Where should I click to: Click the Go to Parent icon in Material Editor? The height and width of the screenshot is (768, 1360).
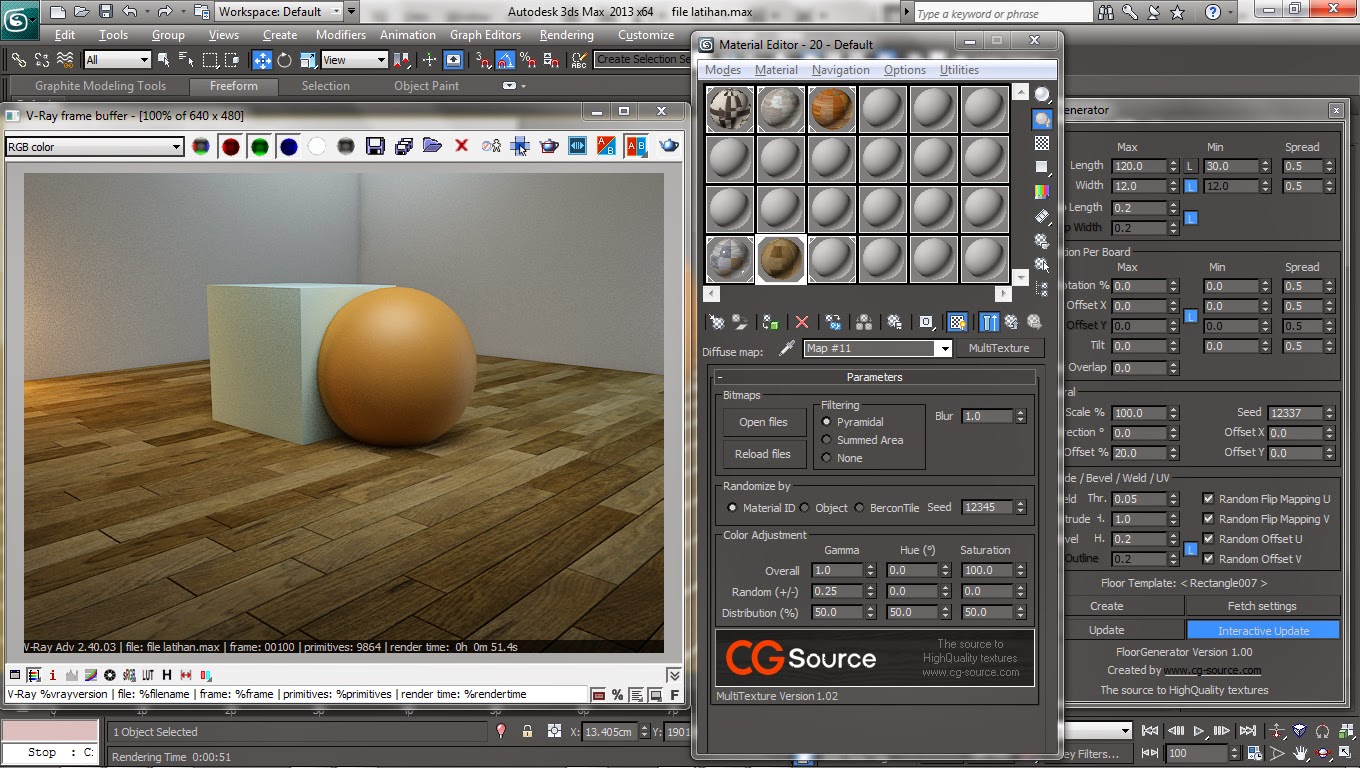click(1011, 321)
